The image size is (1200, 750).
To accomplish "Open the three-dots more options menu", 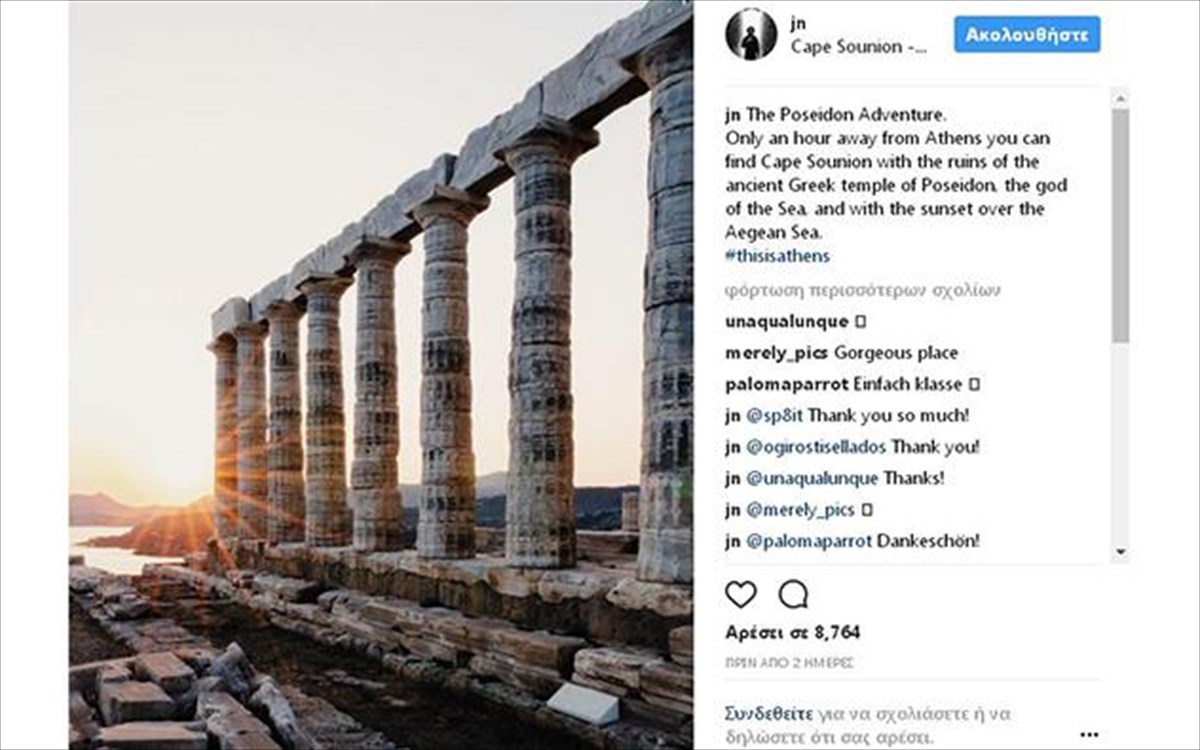I will point(1089,734).
